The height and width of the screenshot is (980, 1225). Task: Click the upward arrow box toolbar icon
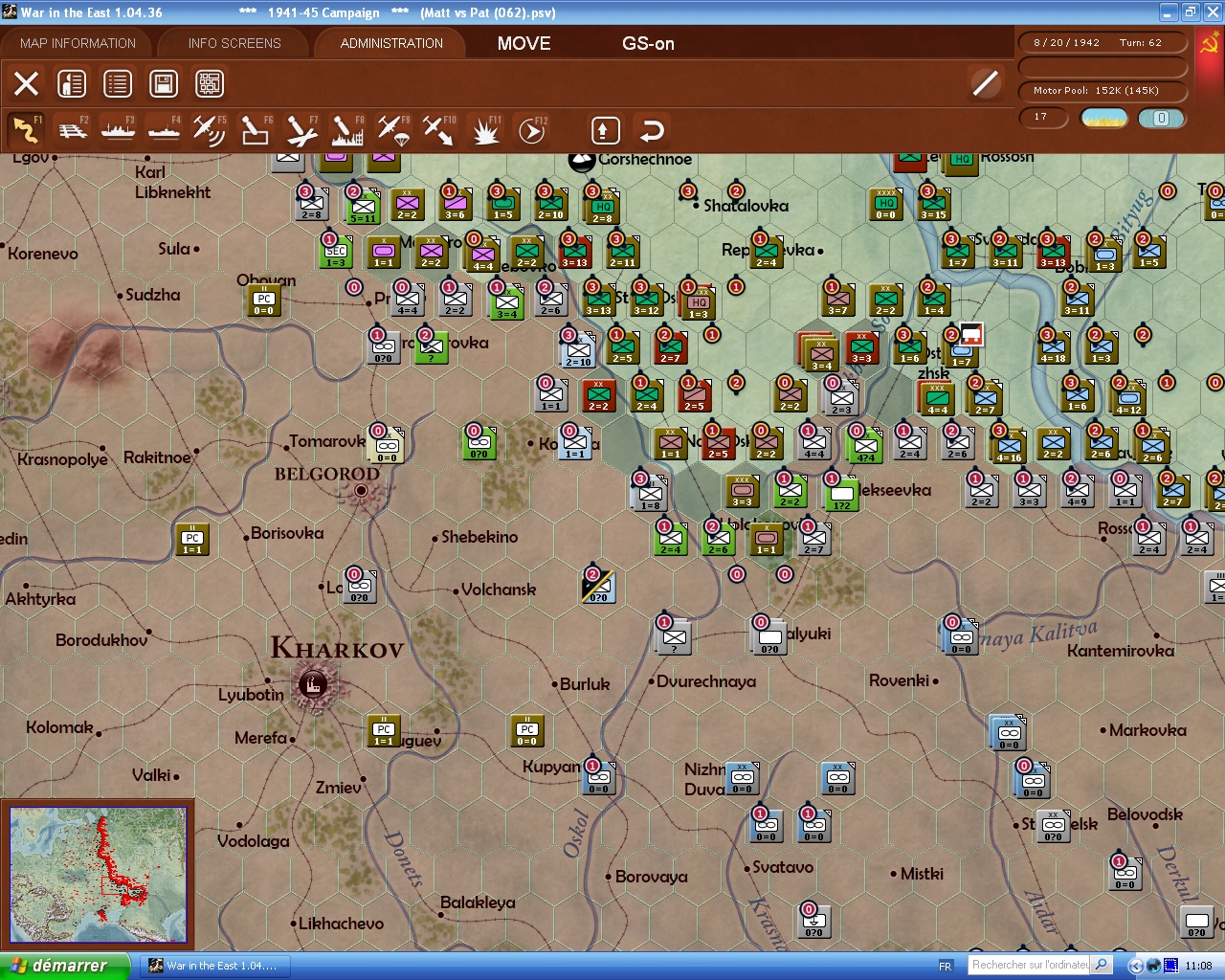point(605,130)
